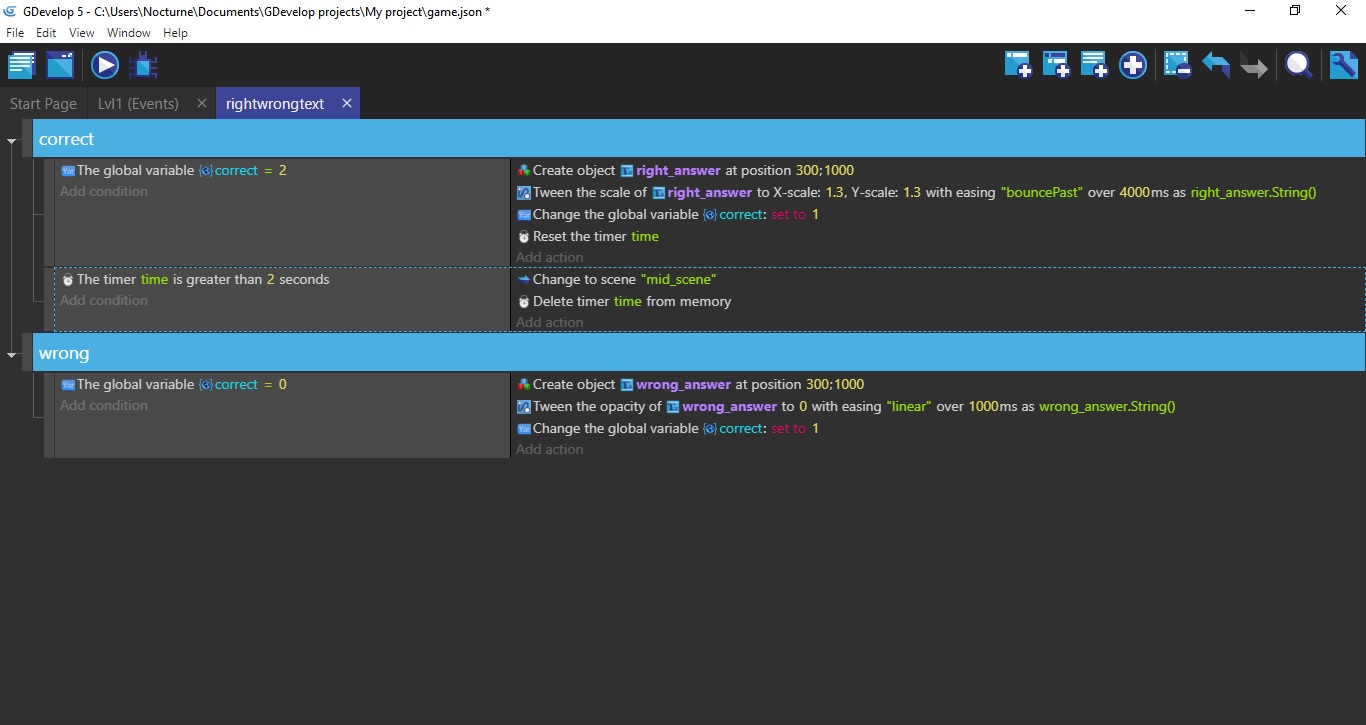This screenshot has height=725, width=1366.
Task: Start debugger with the bug icon
Action: click(x=142, y=64)
